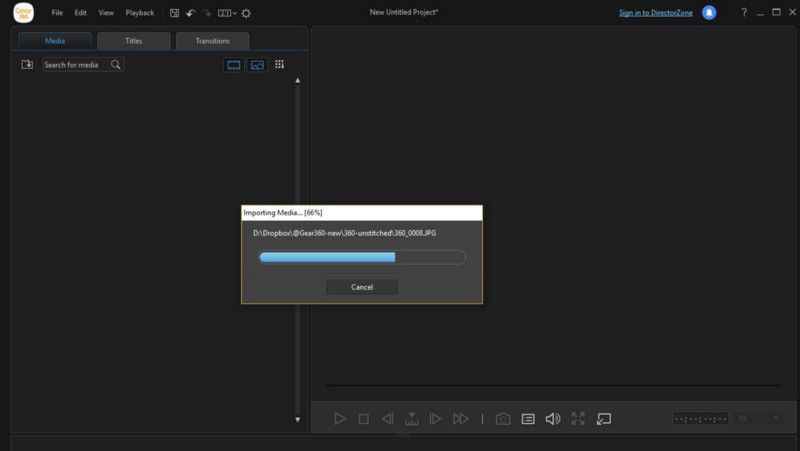Switch to the Transitions tab
The height and width of the screenshot is (451, 800).
pyautogui.click(x=213, y=41)
